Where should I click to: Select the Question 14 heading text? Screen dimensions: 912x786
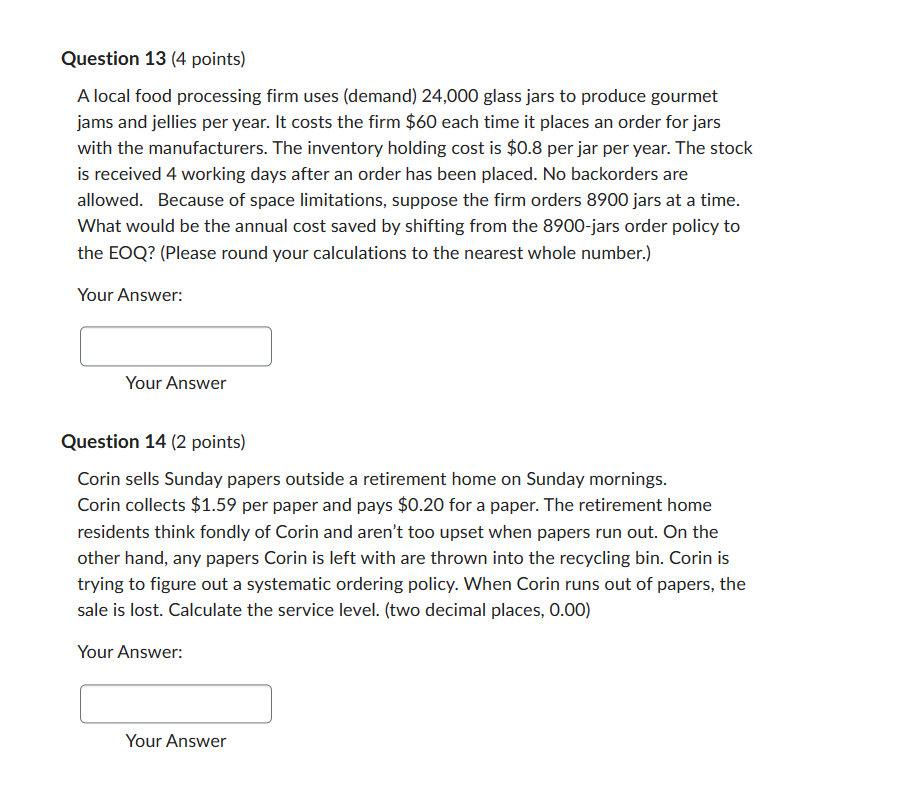[113, 441]
